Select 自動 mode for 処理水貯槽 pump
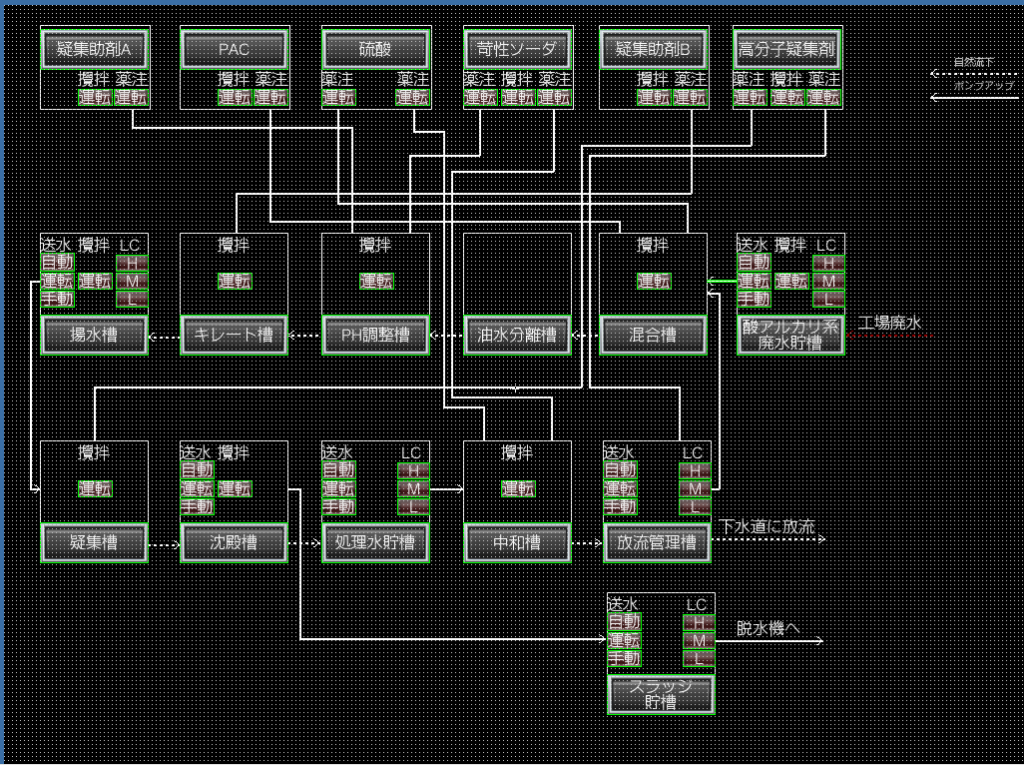 click(338, 470)
